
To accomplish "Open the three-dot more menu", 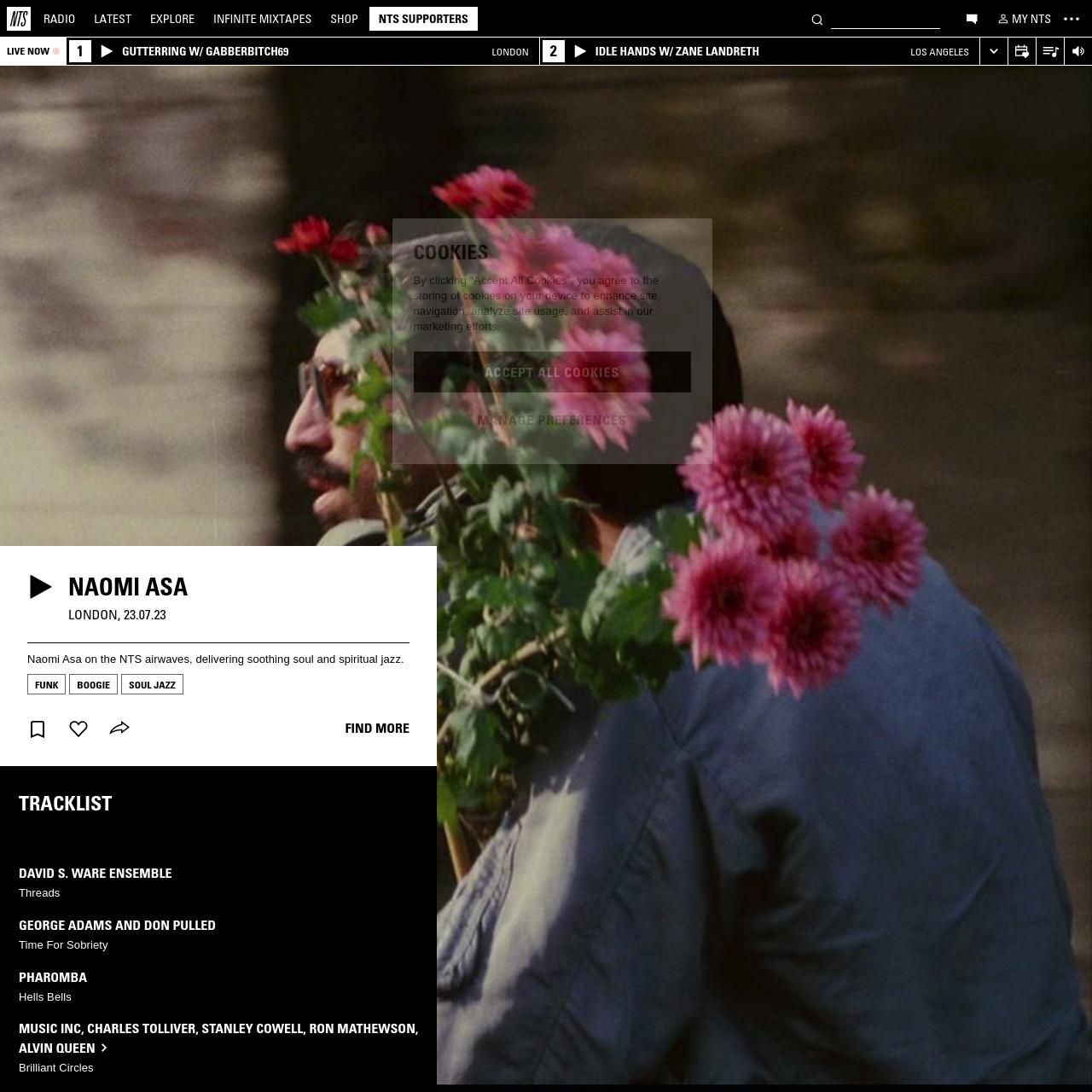I will pos(1072,19).
